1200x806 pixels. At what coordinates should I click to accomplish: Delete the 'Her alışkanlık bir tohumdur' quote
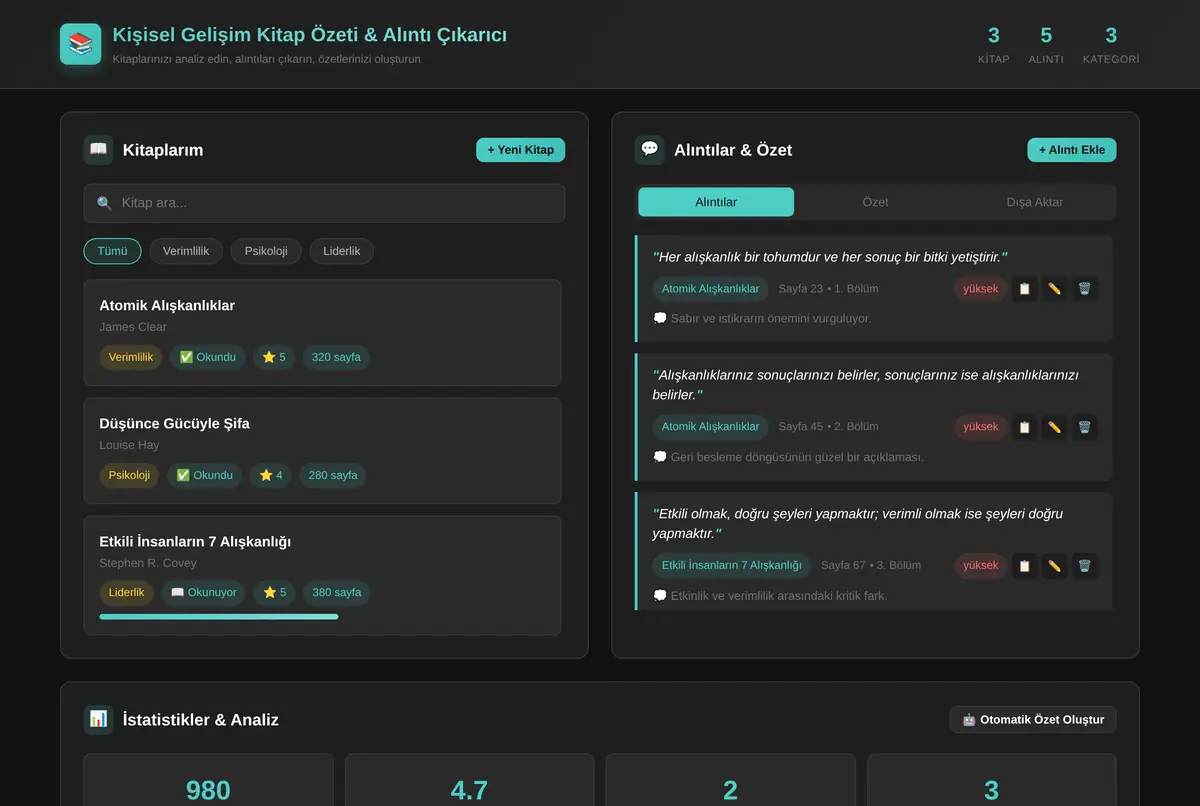[x=1084, y=289]
